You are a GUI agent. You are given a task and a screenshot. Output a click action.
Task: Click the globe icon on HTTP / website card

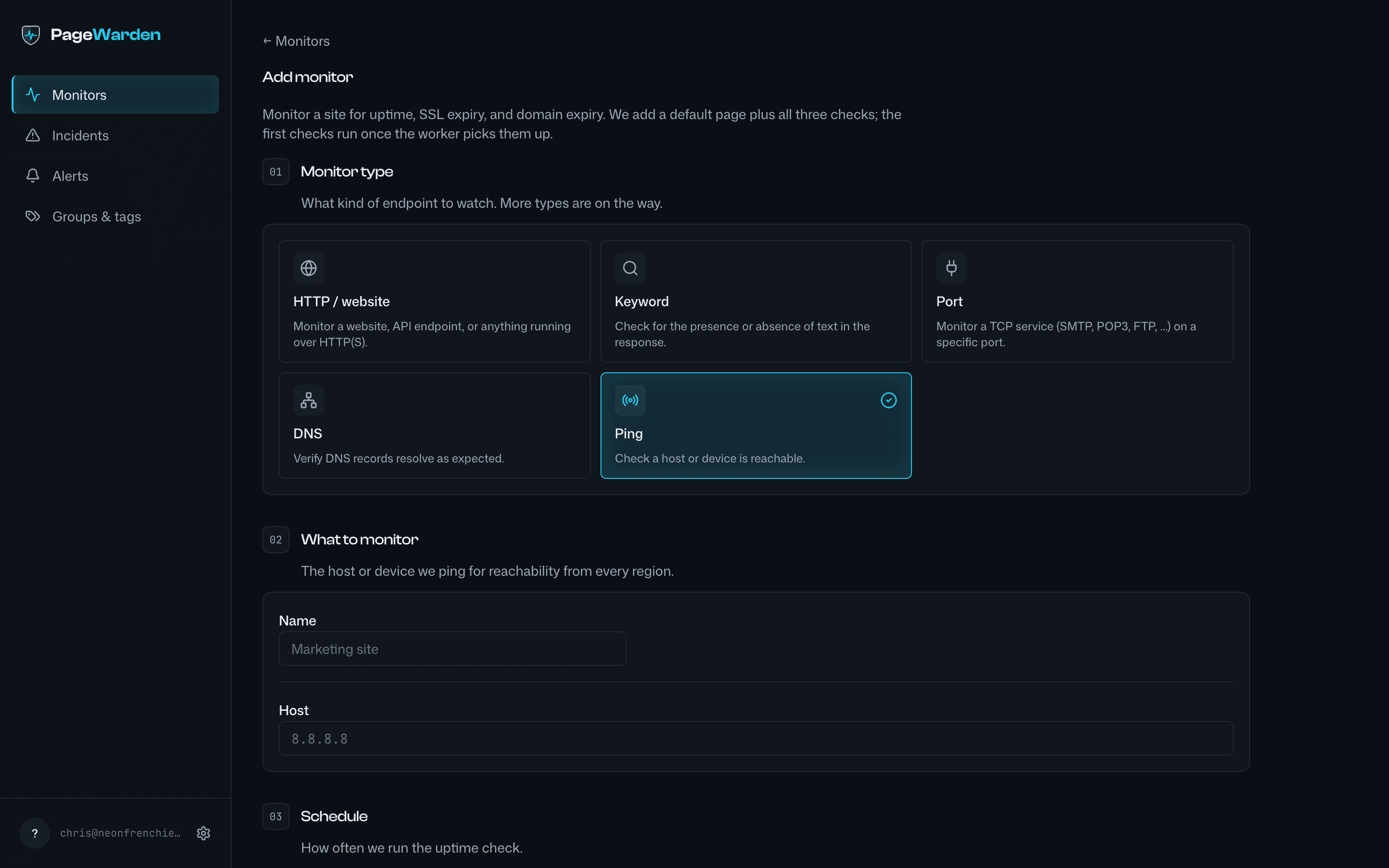pos(309,268)
